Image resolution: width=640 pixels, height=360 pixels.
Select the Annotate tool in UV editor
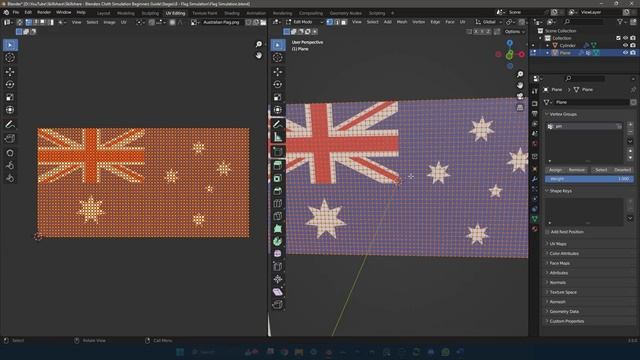tap(10, 124)
